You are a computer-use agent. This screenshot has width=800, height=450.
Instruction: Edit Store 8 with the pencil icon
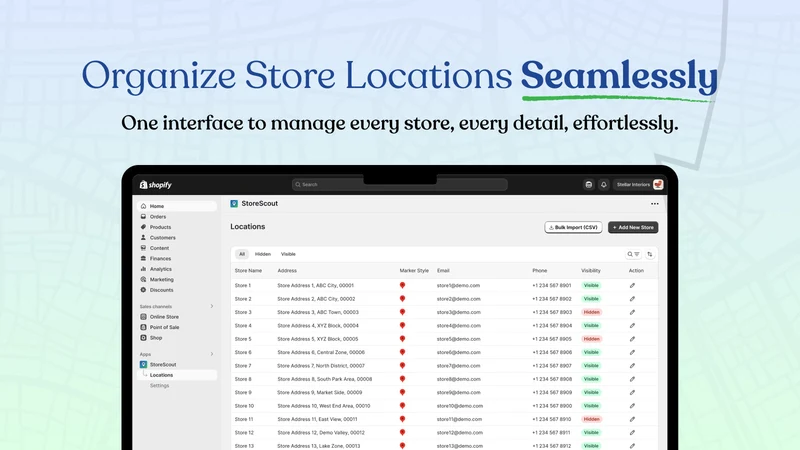point(632,379)
